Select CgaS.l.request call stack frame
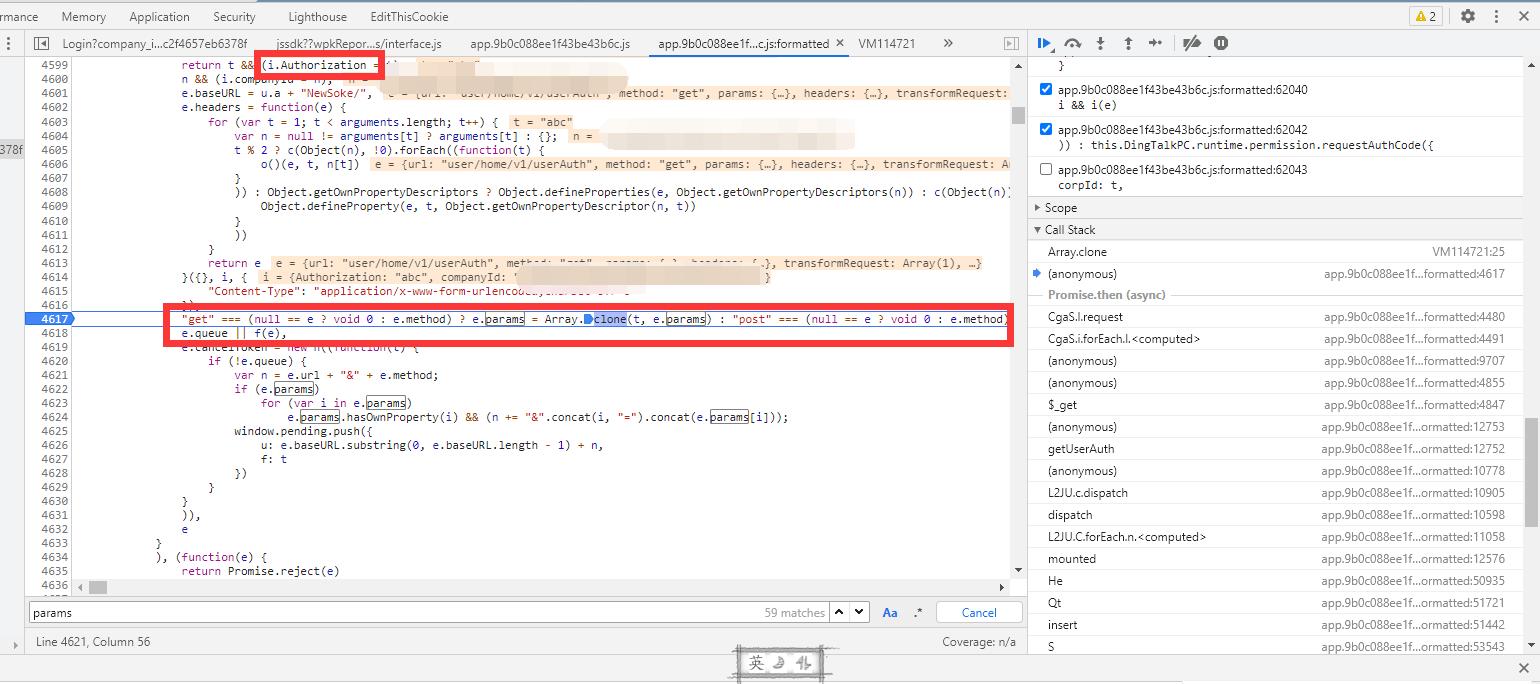The image size is (1540, 684). 1085,317
